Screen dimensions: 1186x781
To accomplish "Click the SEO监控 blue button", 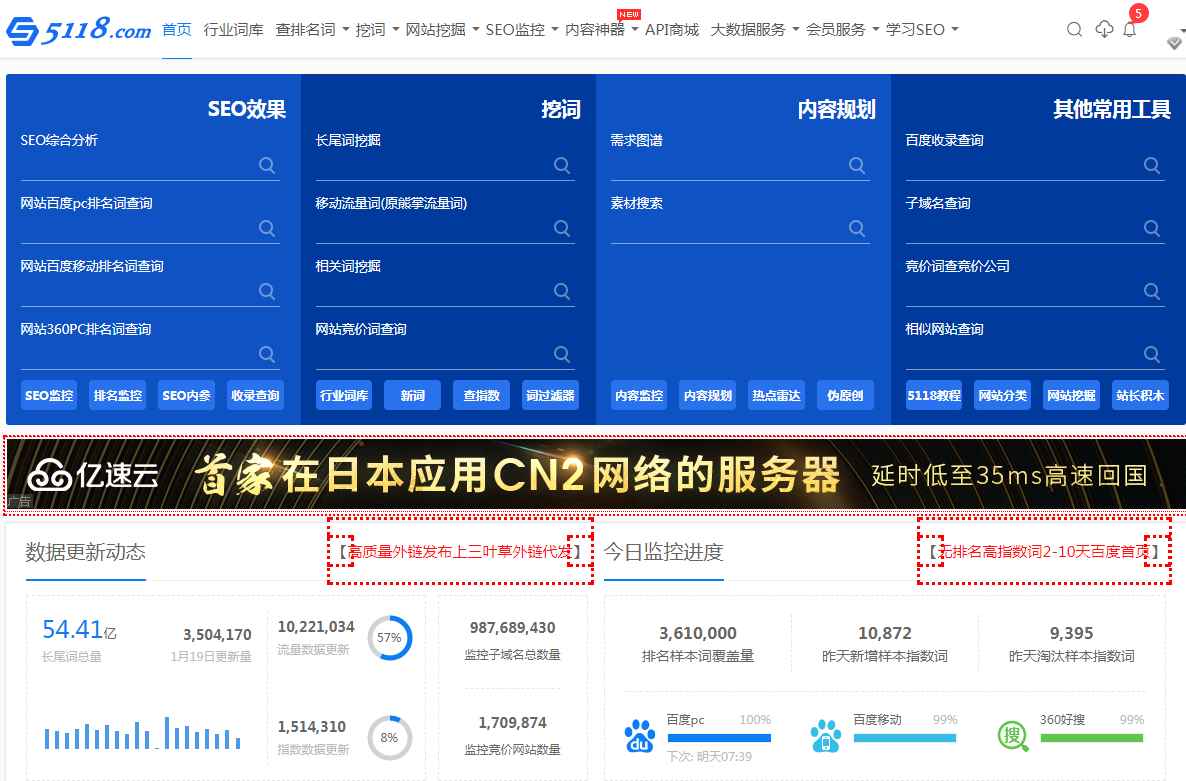I will (49, 395).
